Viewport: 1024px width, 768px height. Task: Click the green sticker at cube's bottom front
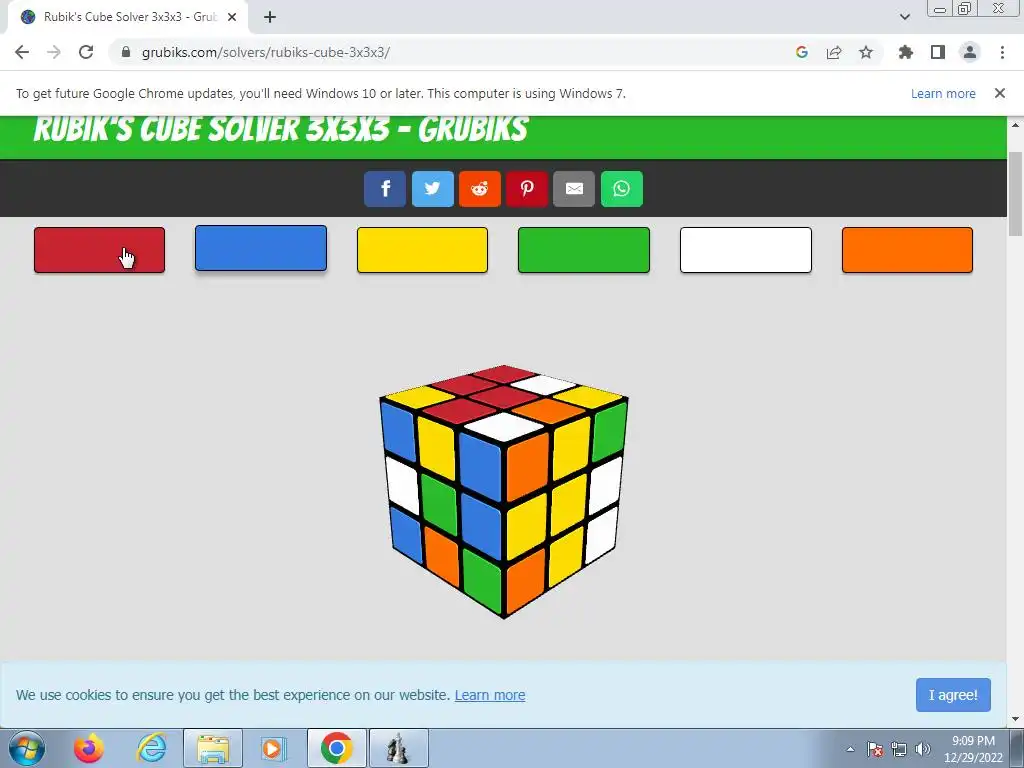[x=483, y=579]
